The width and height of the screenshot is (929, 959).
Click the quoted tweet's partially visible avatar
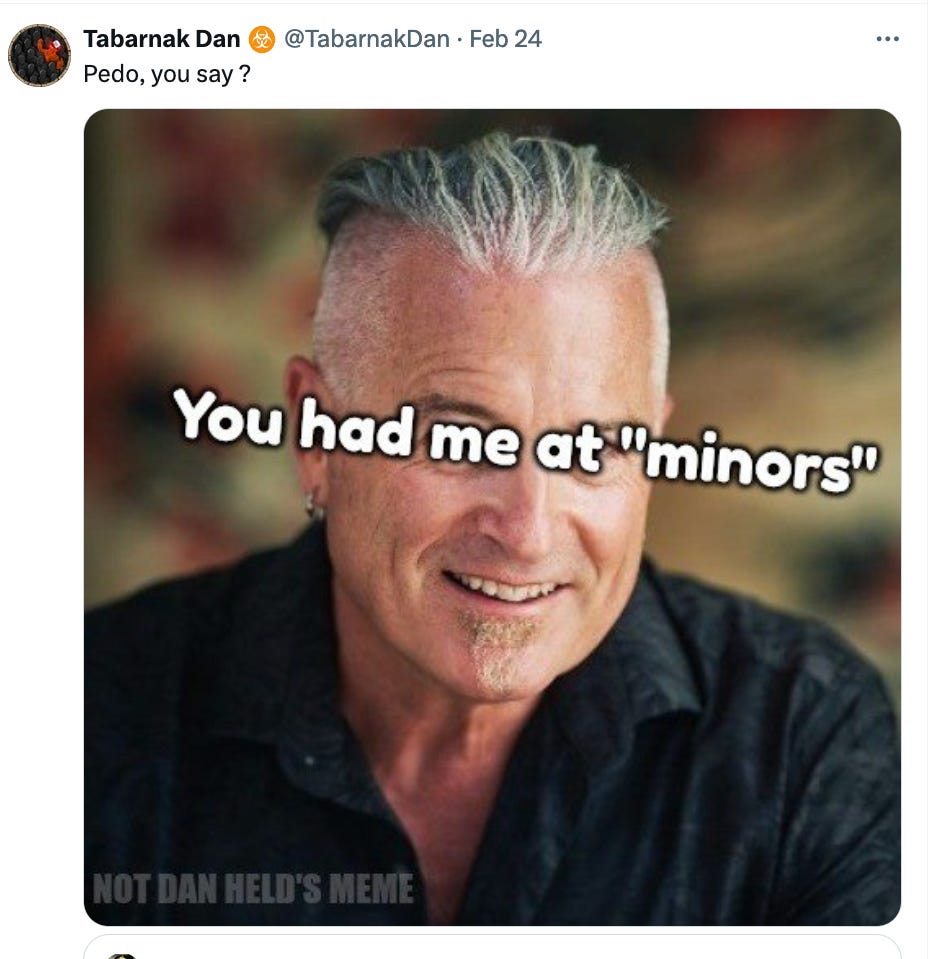click(121, 955)
